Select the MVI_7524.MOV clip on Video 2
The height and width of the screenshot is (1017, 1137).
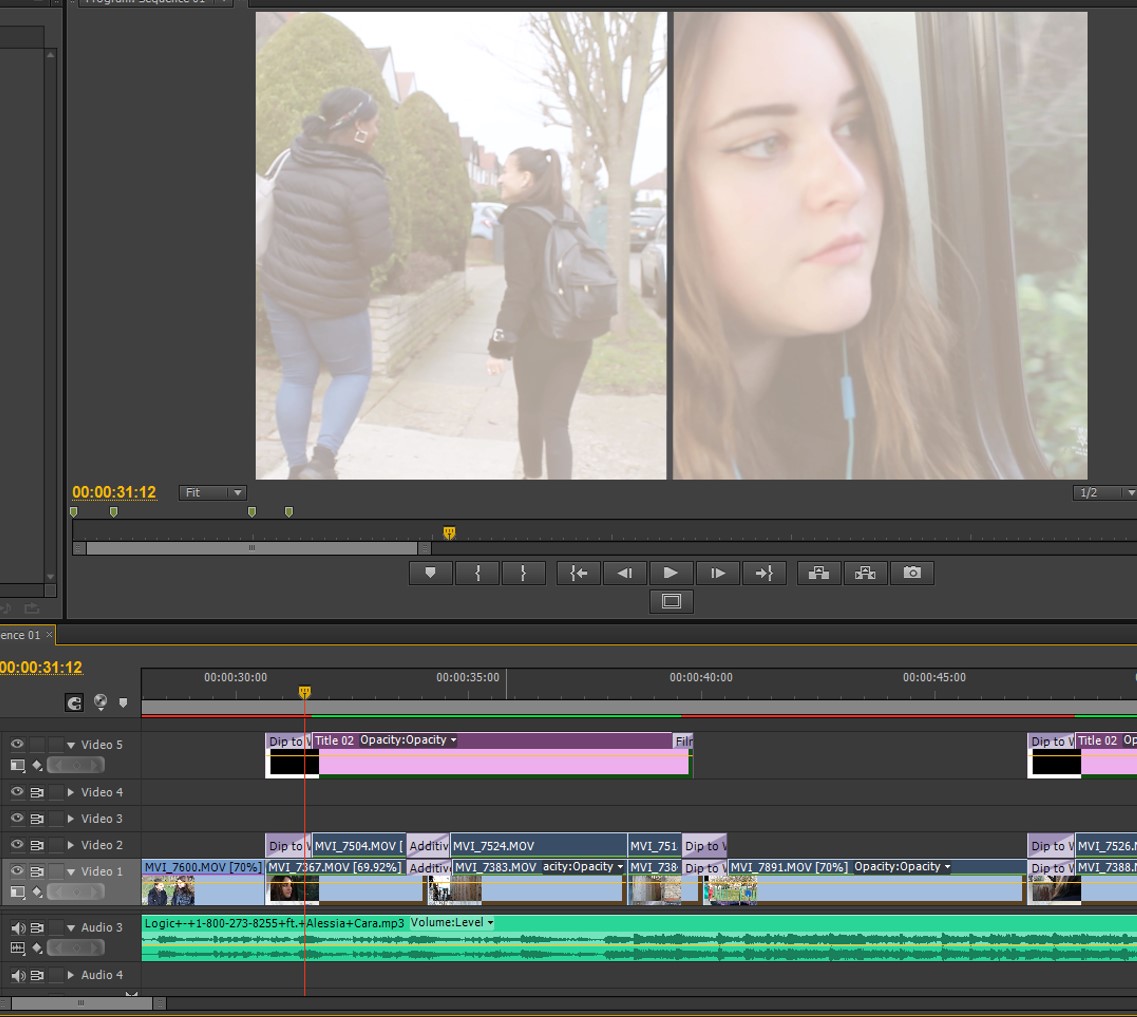(538, 846)
